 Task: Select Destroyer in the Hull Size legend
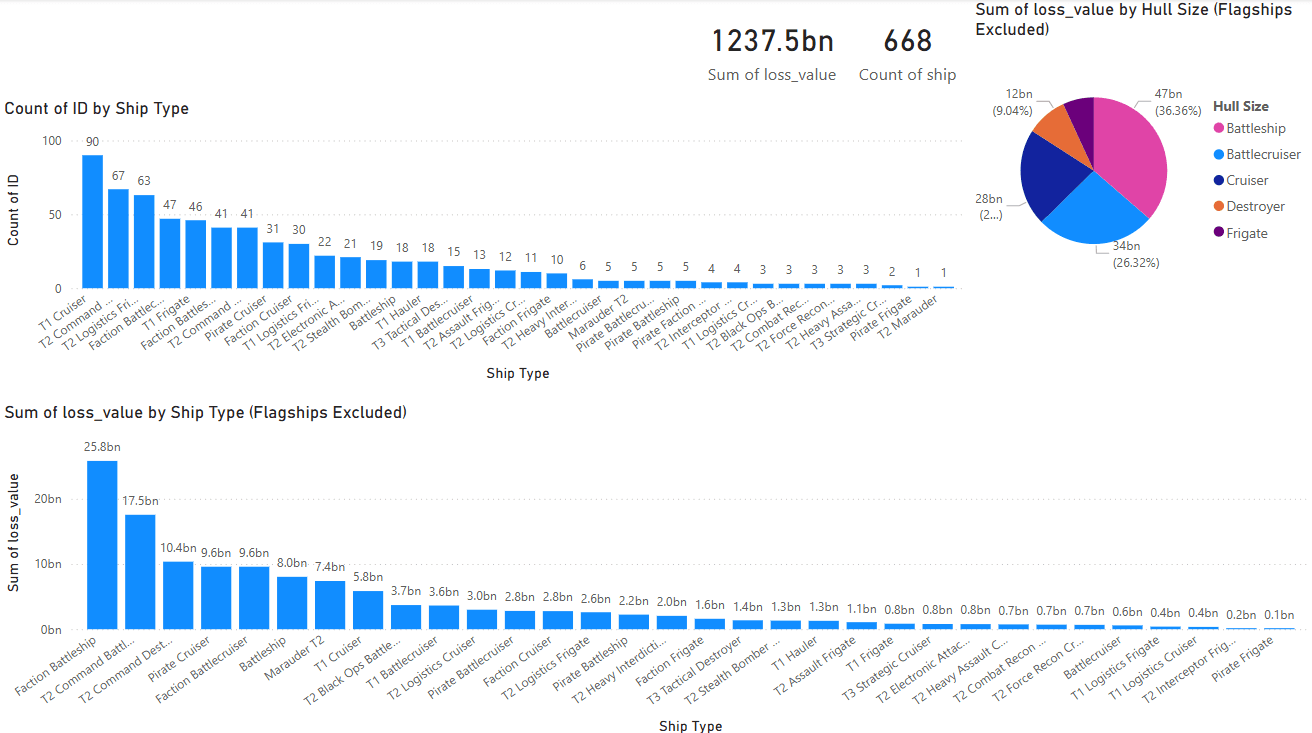(1255, 207)
